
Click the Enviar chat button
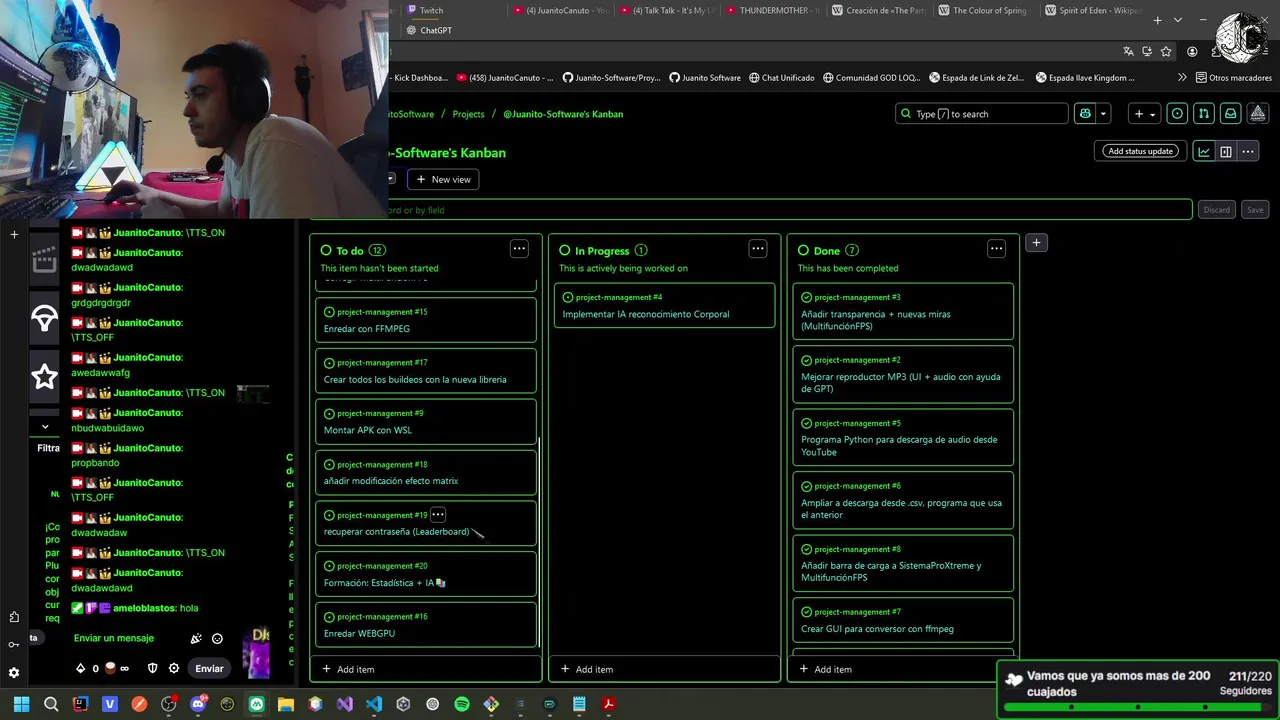209,668
